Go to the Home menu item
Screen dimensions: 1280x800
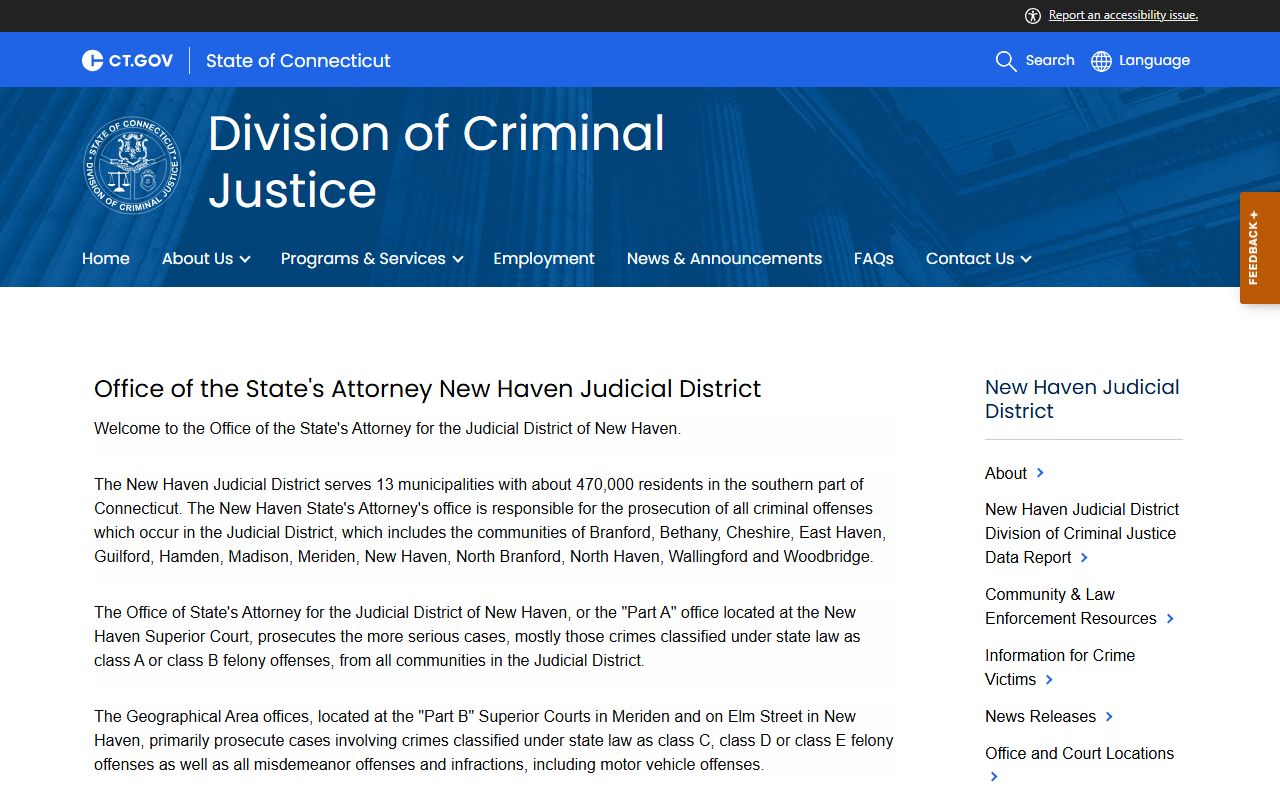tap(106, 258)
